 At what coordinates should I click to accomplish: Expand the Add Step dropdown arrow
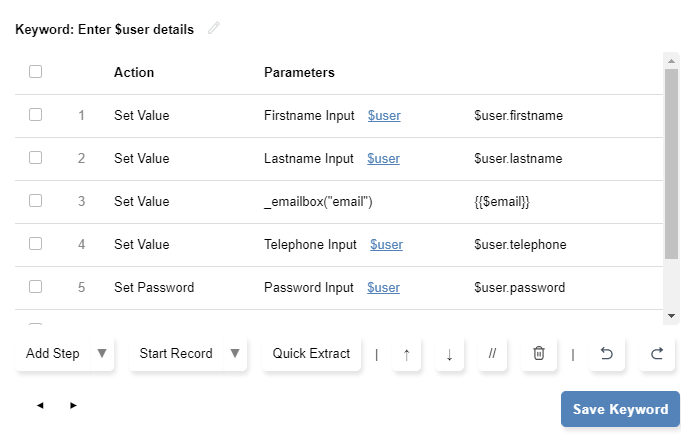tap(101, 354)
